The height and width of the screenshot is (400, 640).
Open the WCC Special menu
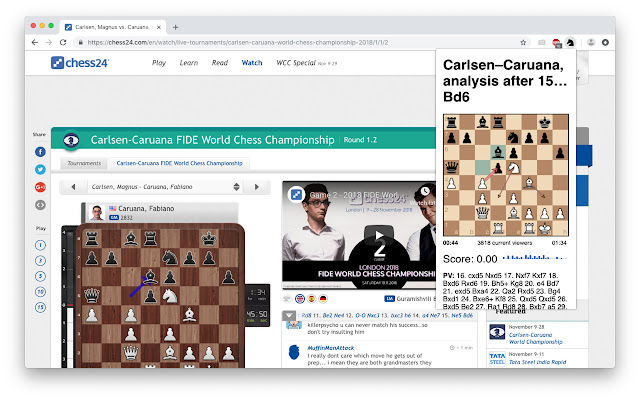click(x=306, y=63)
